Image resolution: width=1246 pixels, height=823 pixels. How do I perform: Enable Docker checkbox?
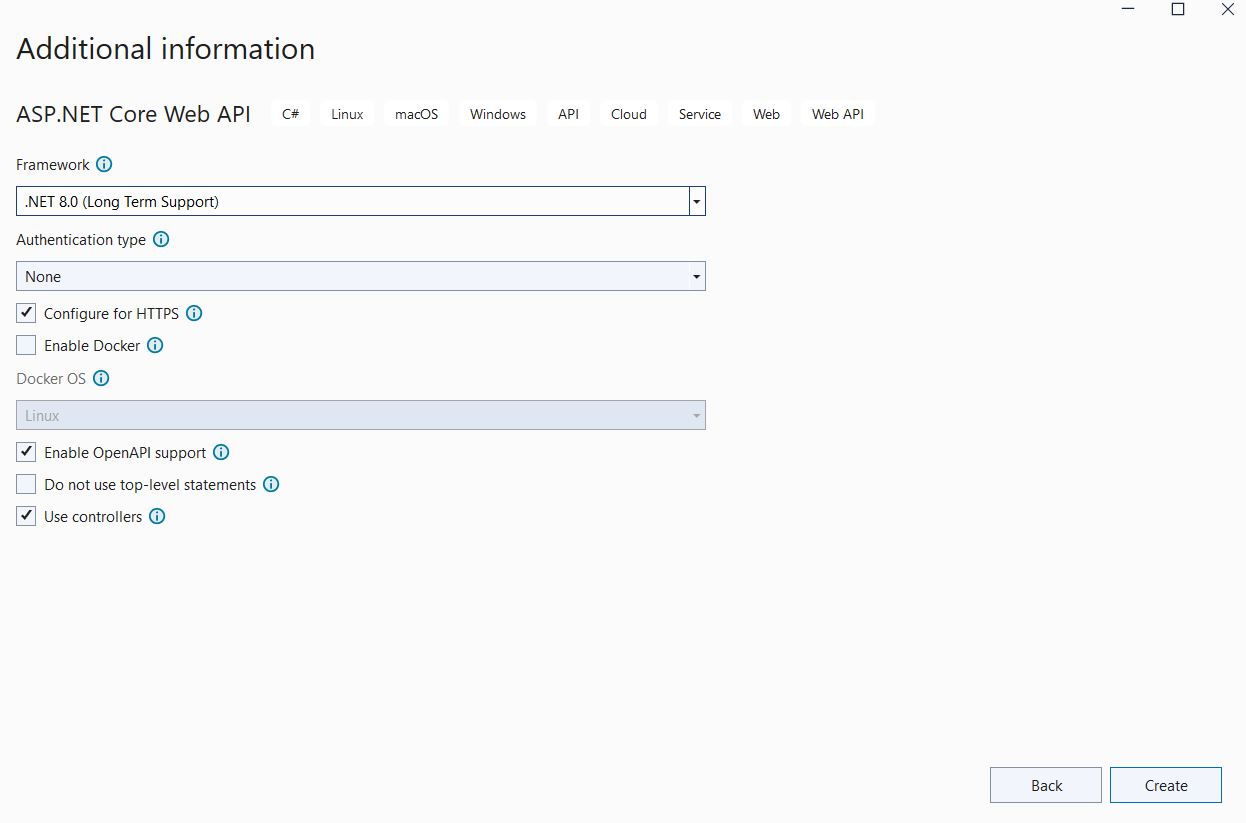pos(27,345)
